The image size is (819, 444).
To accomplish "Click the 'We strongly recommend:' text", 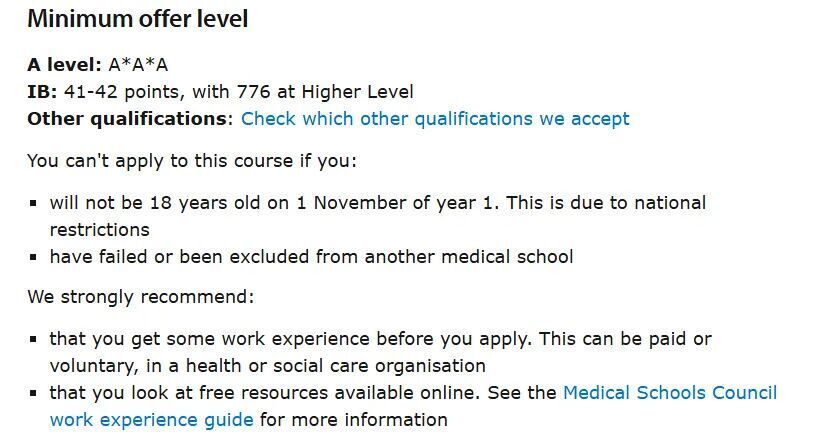I will [x=140, y=297].
